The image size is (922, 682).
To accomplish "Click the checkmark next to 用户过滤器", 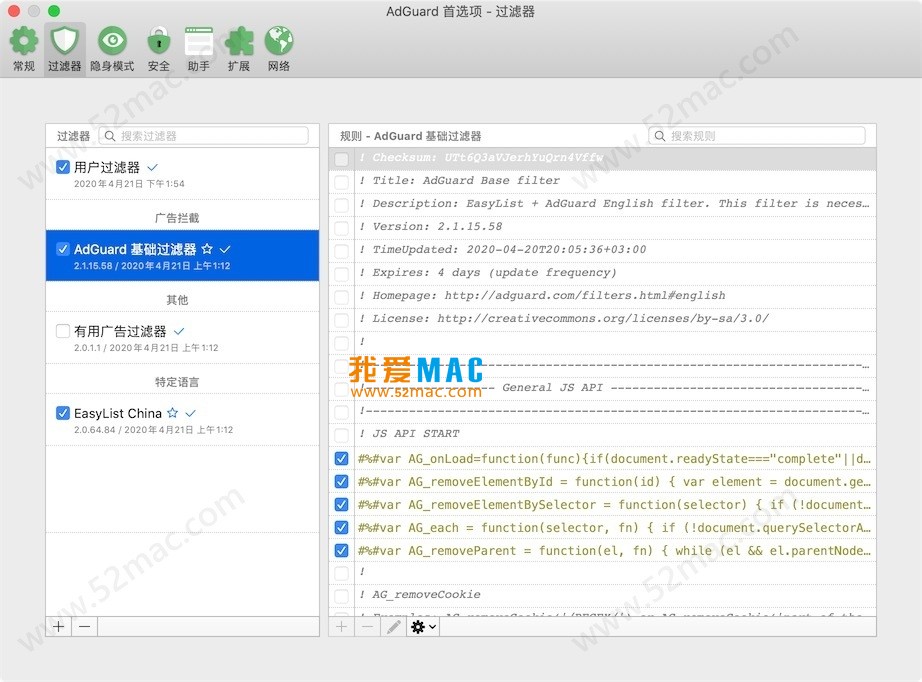I will click(x=152, y=168).
